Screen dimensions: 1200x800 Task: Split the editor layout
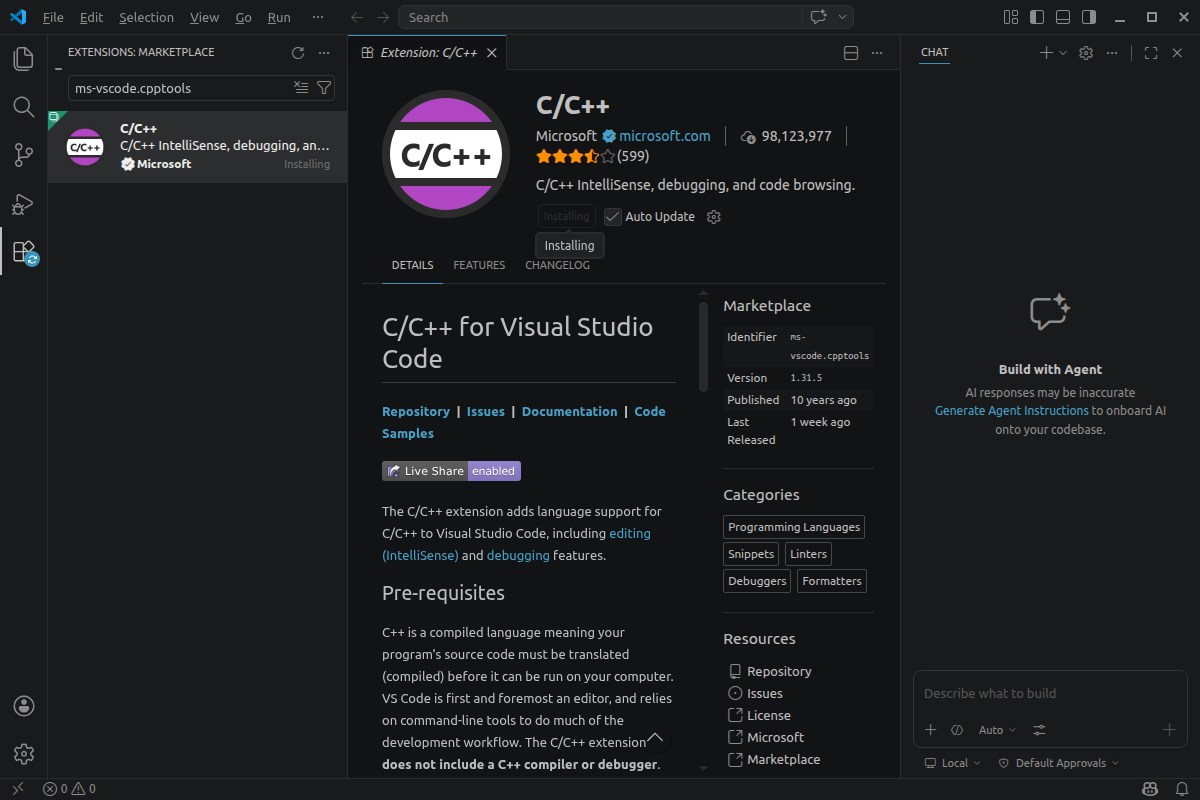[851, 53]
